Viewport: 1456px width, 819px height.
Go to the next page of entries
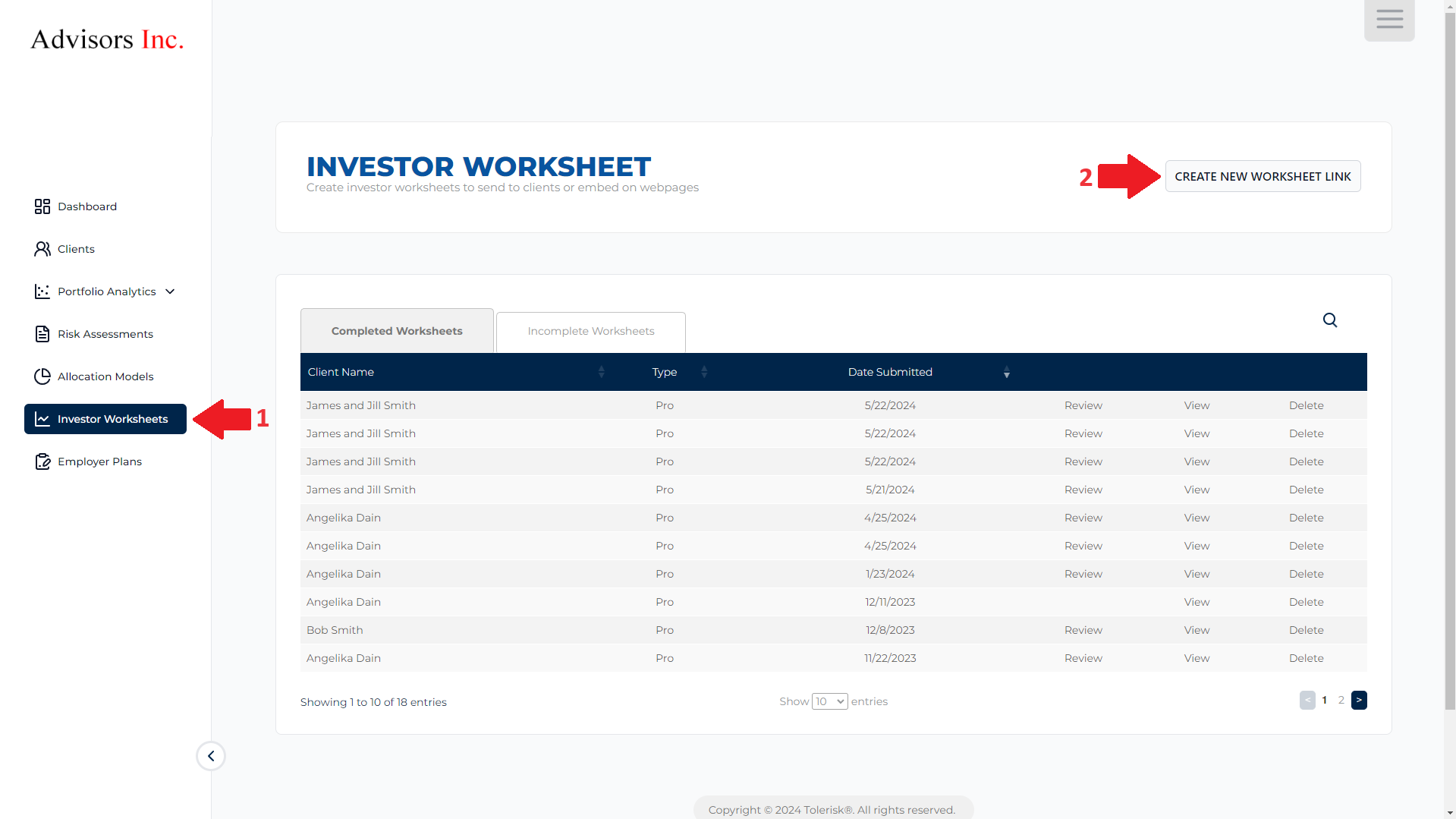click(x=1358, y=700)
